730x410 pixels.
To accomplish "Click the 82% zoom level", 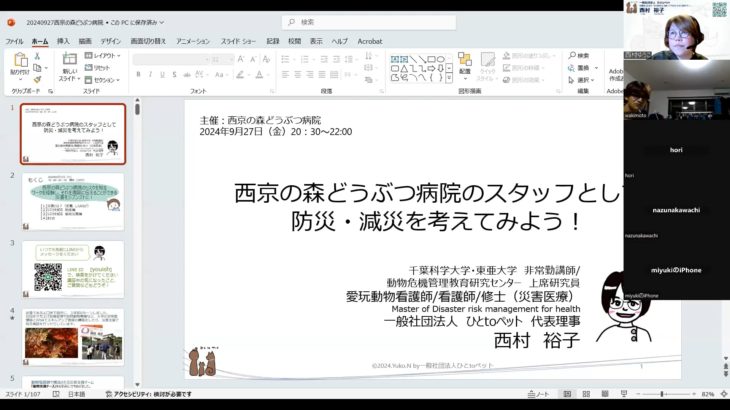I will pyautogui.click(x=708, y=394).
